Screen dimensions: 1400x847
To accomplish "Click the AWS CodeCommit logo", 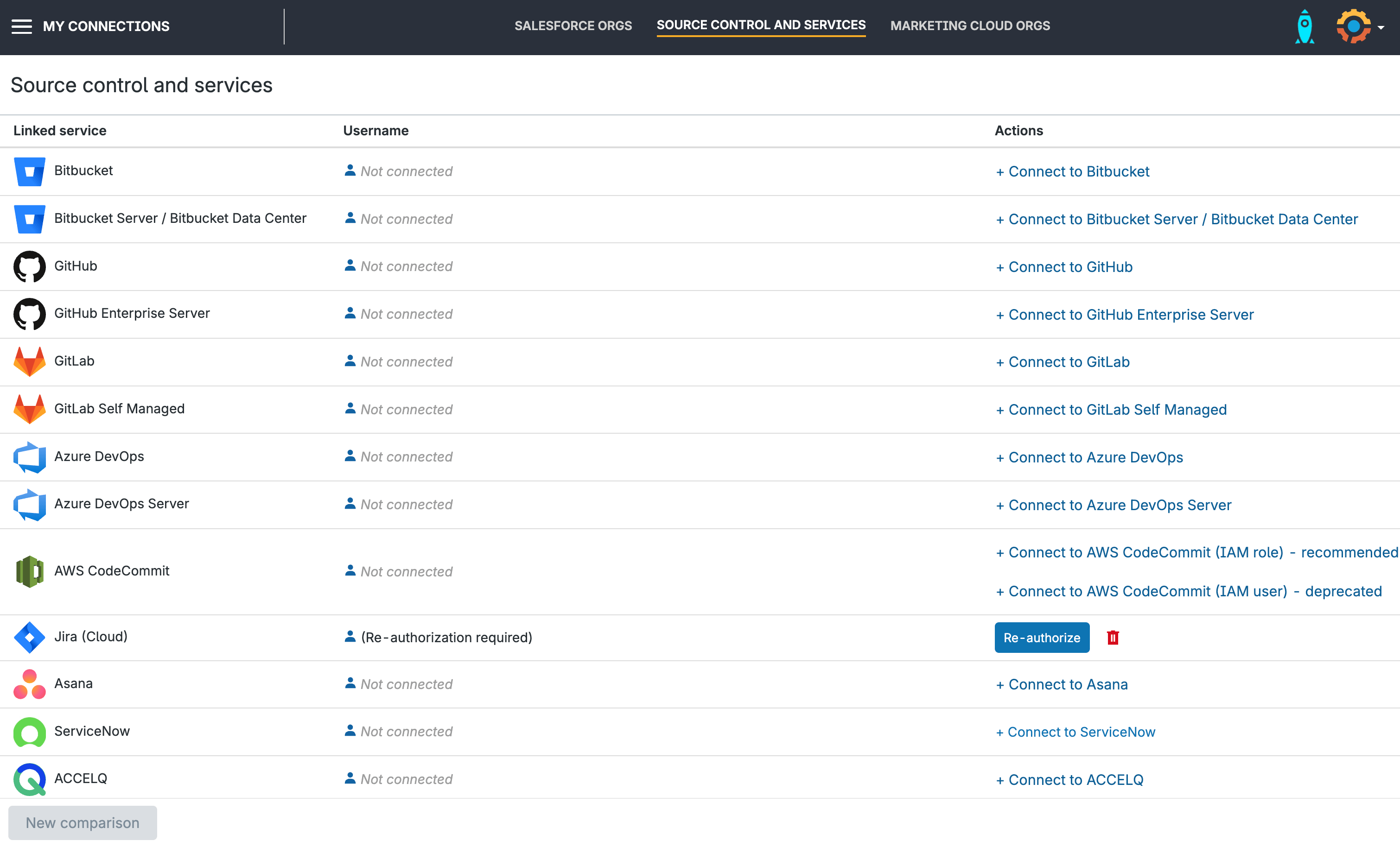I will tap(30, 571).
